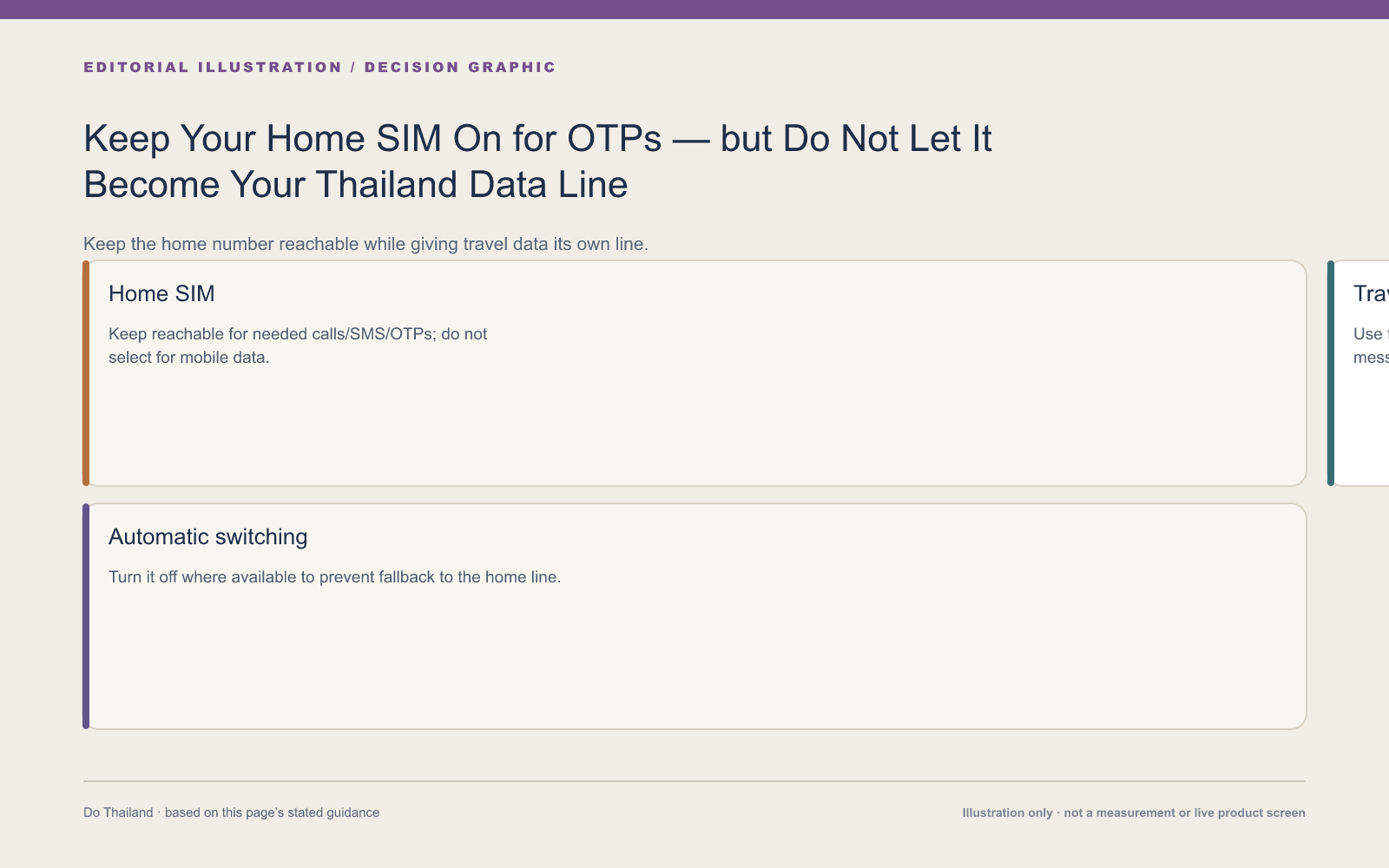
Task: Click the main headline about Home SIM OTPs
Action: point(537,161)
